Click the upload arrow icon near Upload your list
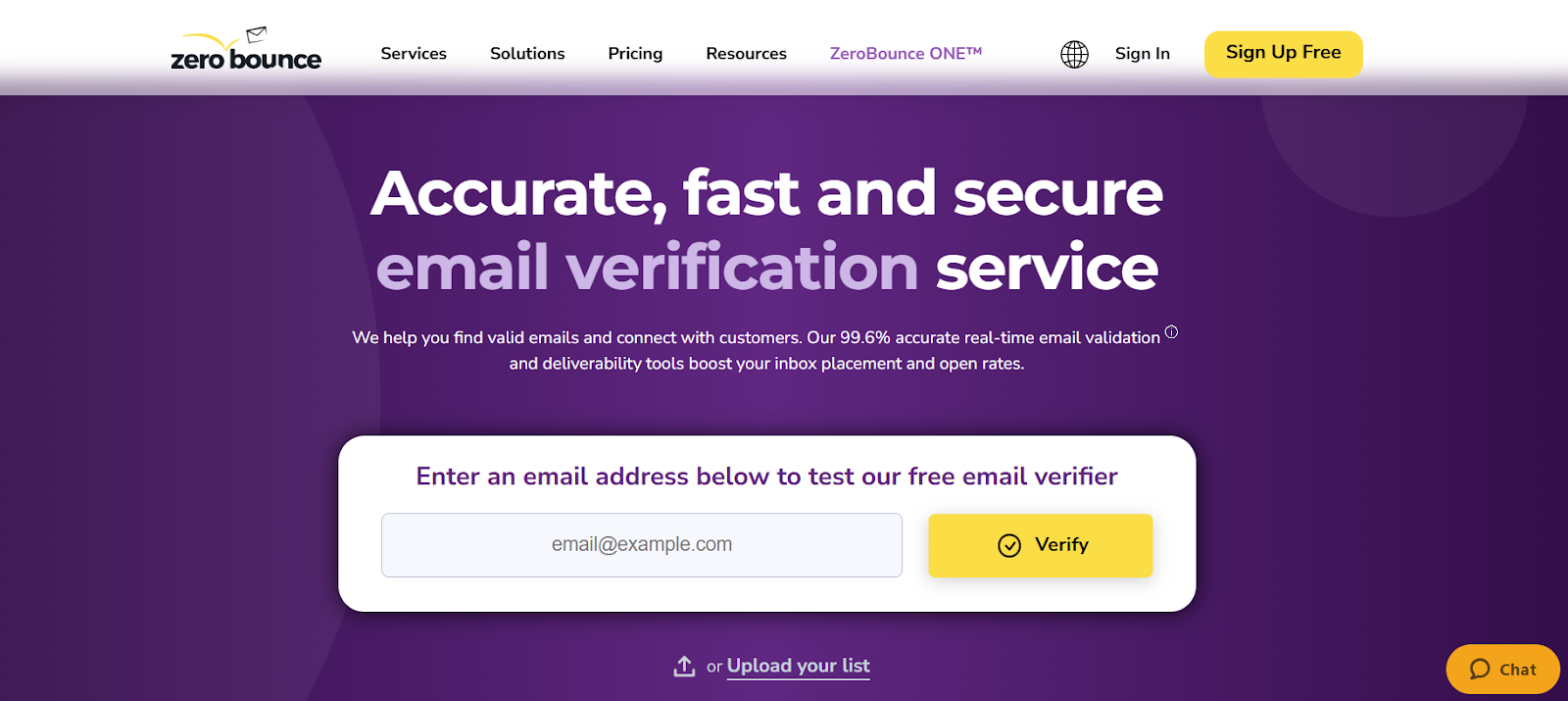 683,665
